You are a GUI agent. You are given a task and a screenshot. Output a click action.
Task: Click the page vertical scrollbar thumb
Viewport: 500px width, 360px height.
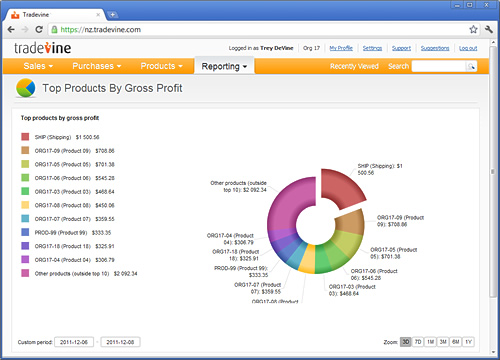pyautogui.click(x=493, y=172)
